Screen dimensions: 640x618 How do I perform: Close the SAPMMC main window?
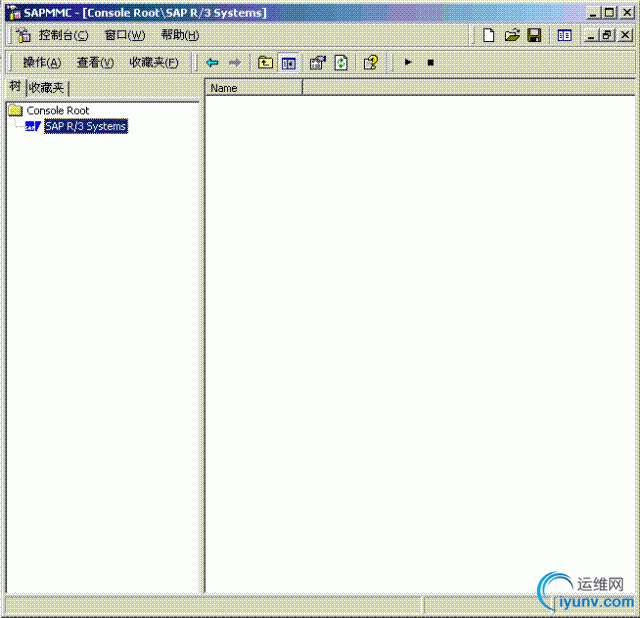pos(627,13)
